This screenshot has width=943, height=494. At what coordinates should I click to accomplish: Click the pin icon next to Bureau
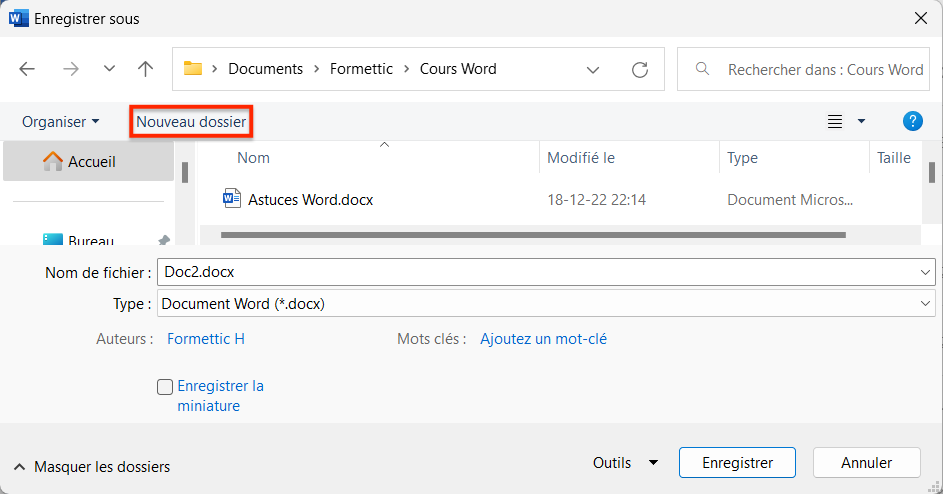tap(164, 240)
